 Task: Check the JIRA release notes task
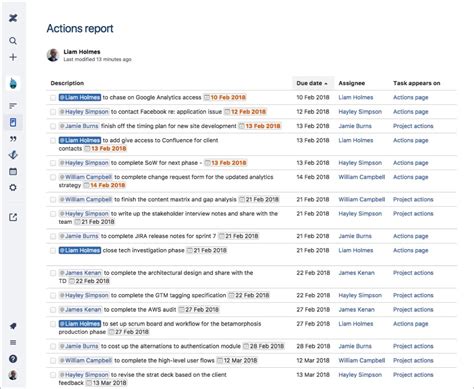[53, 236]
